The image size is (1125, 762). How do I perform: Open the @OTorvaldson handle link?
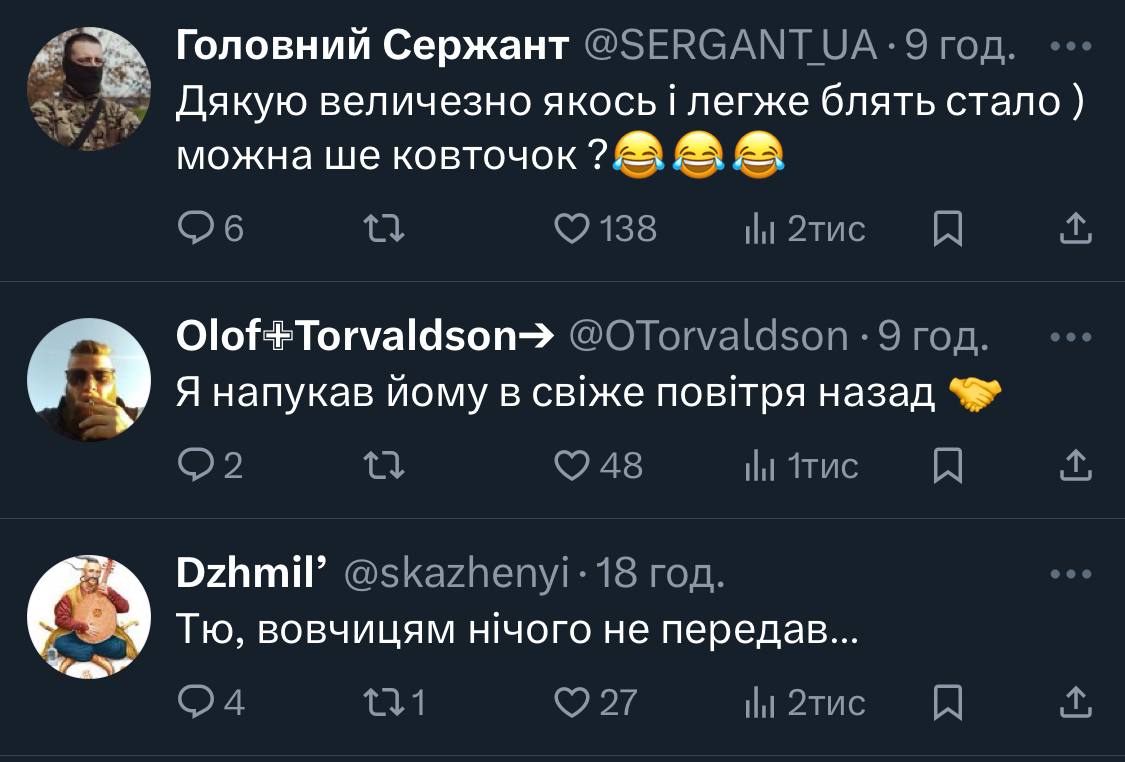[x=708, y=338]
